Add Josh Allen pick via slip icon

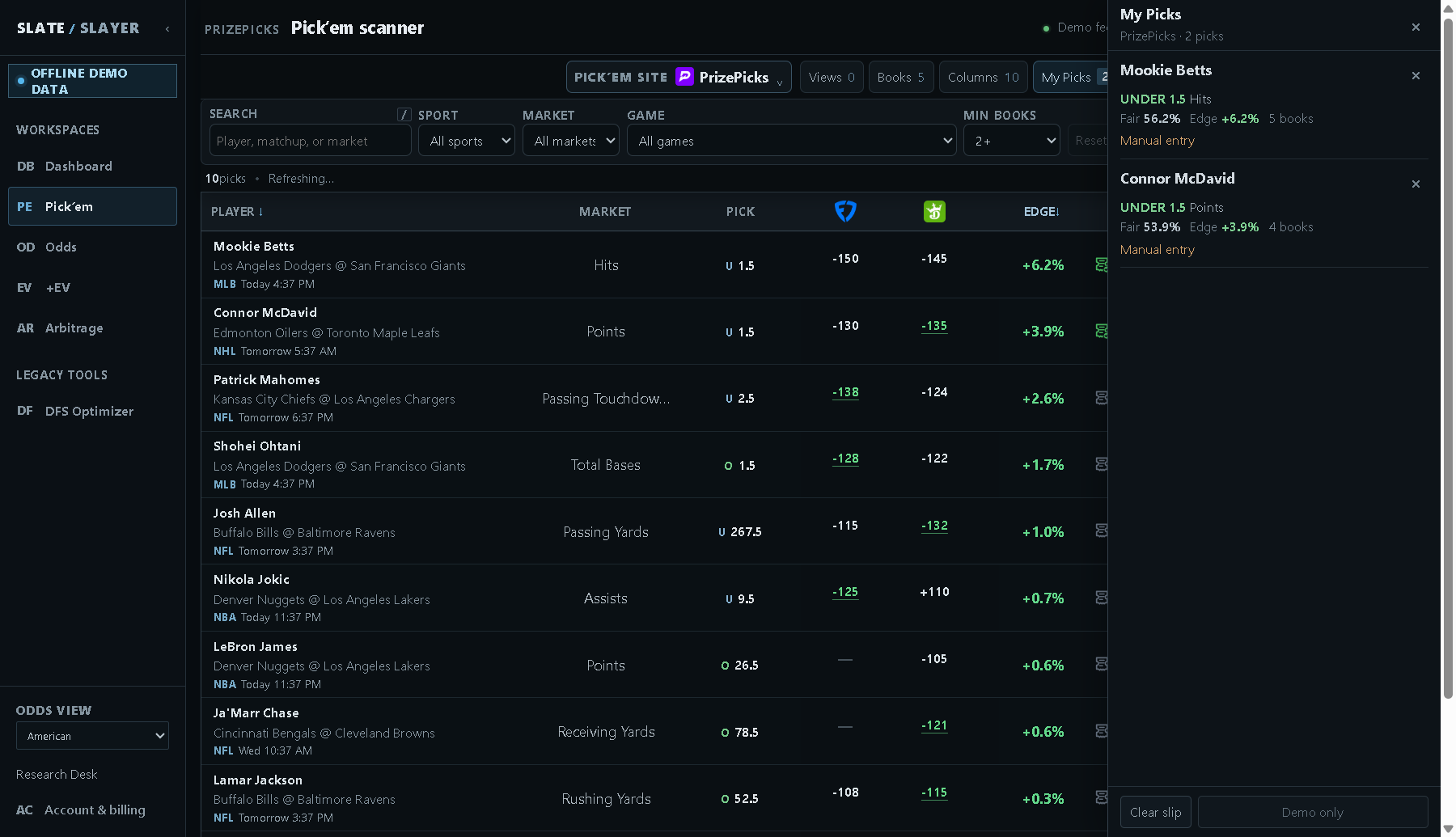tap(1101, 531)
